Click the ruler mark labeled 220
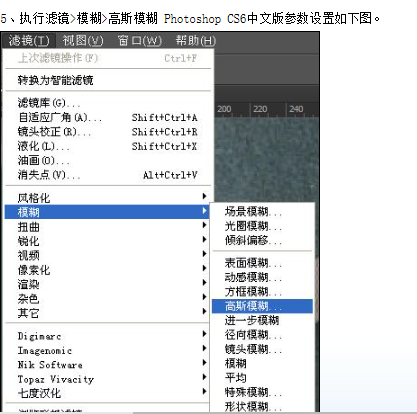 tap(260, 109)
